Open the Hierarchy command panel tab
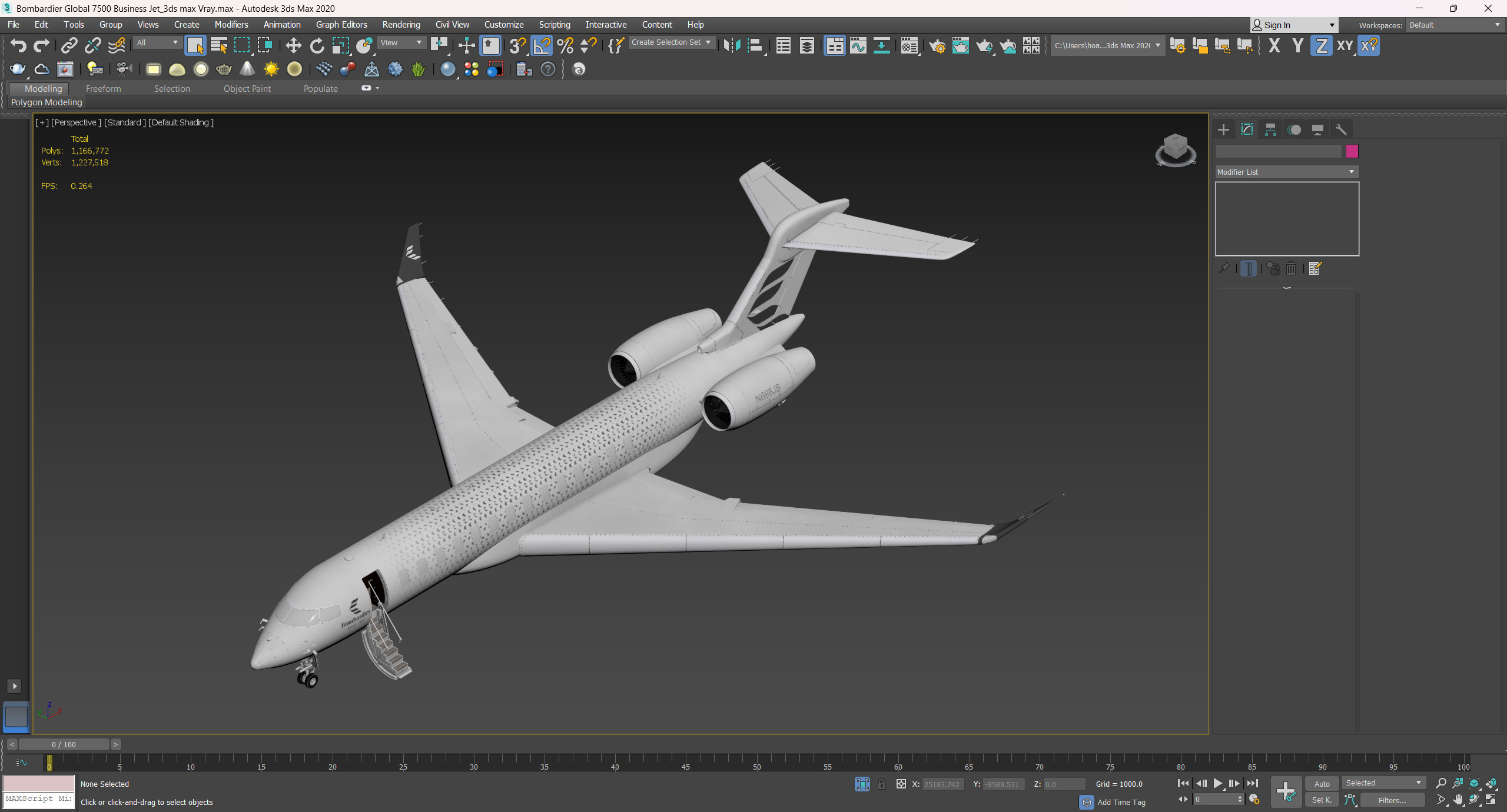The image size is (1507, 812). coord(1270,129)
